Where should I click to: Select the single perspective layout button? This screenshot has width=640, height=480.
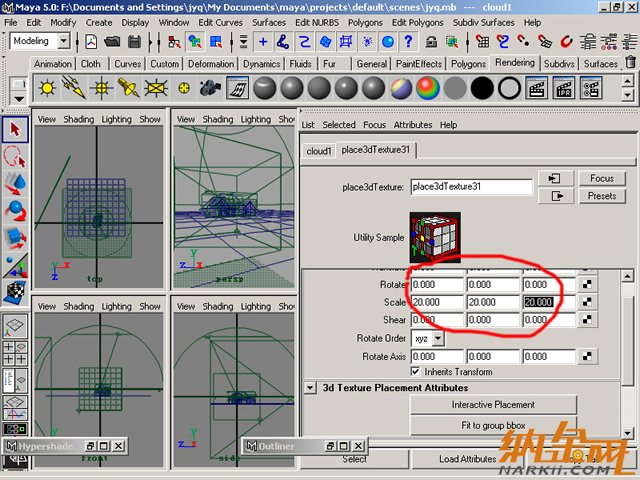[15, 325]
